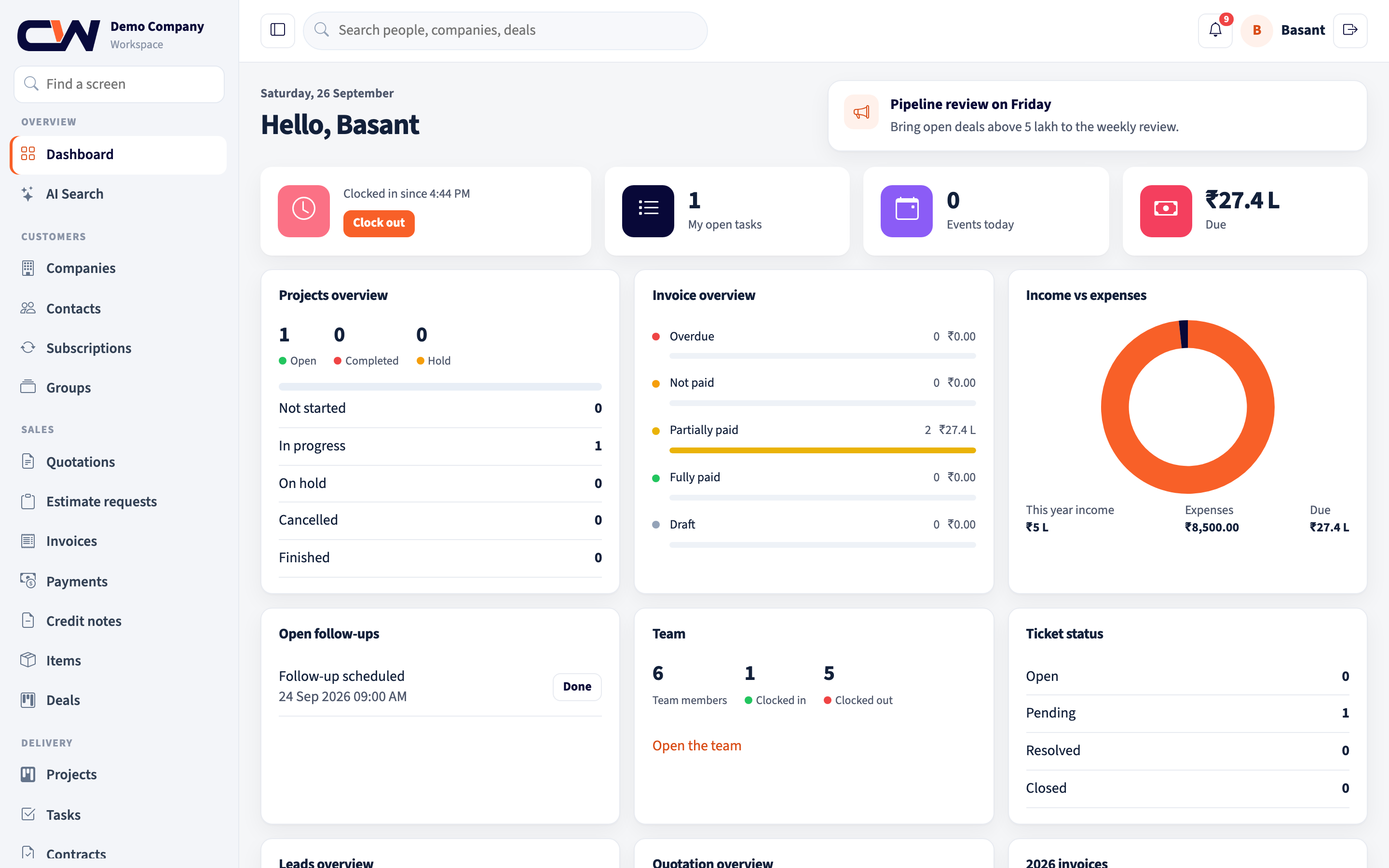This screenshot has width=1389, height=868.
Task: Open the My open tasks list icon
Action: [x=648, y=211]
